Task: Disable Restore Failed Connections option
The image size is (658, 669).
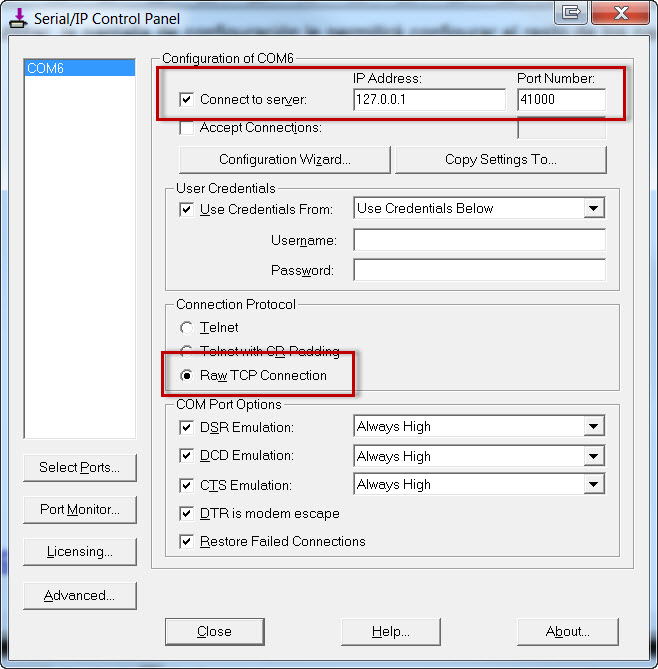Action: pyautogui.click(x=187, y=541)
